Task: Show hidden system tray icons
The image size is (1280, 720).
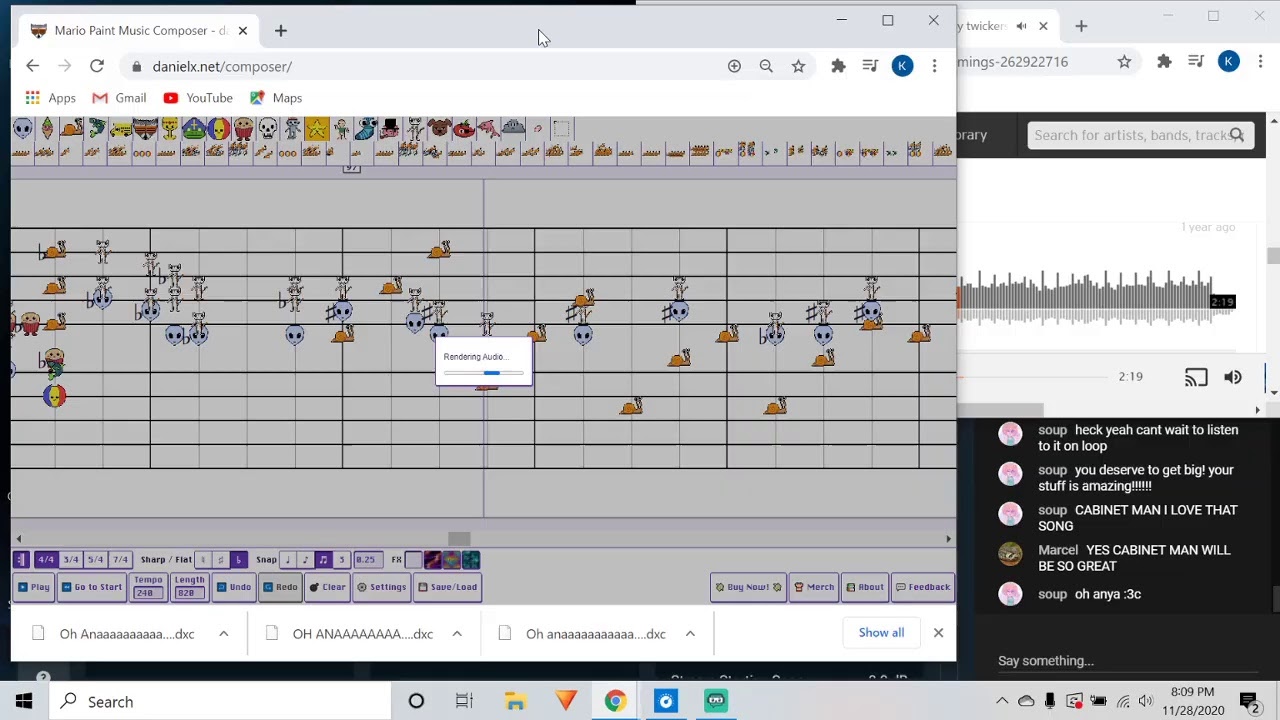Action: (x=1002, y=701)
